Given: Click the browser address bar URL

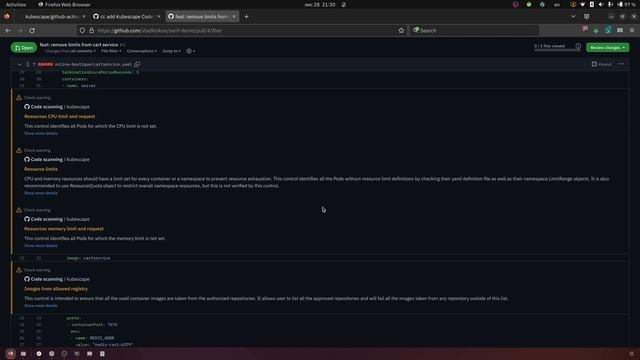Looking at the screenshot, I should (159, 30).
